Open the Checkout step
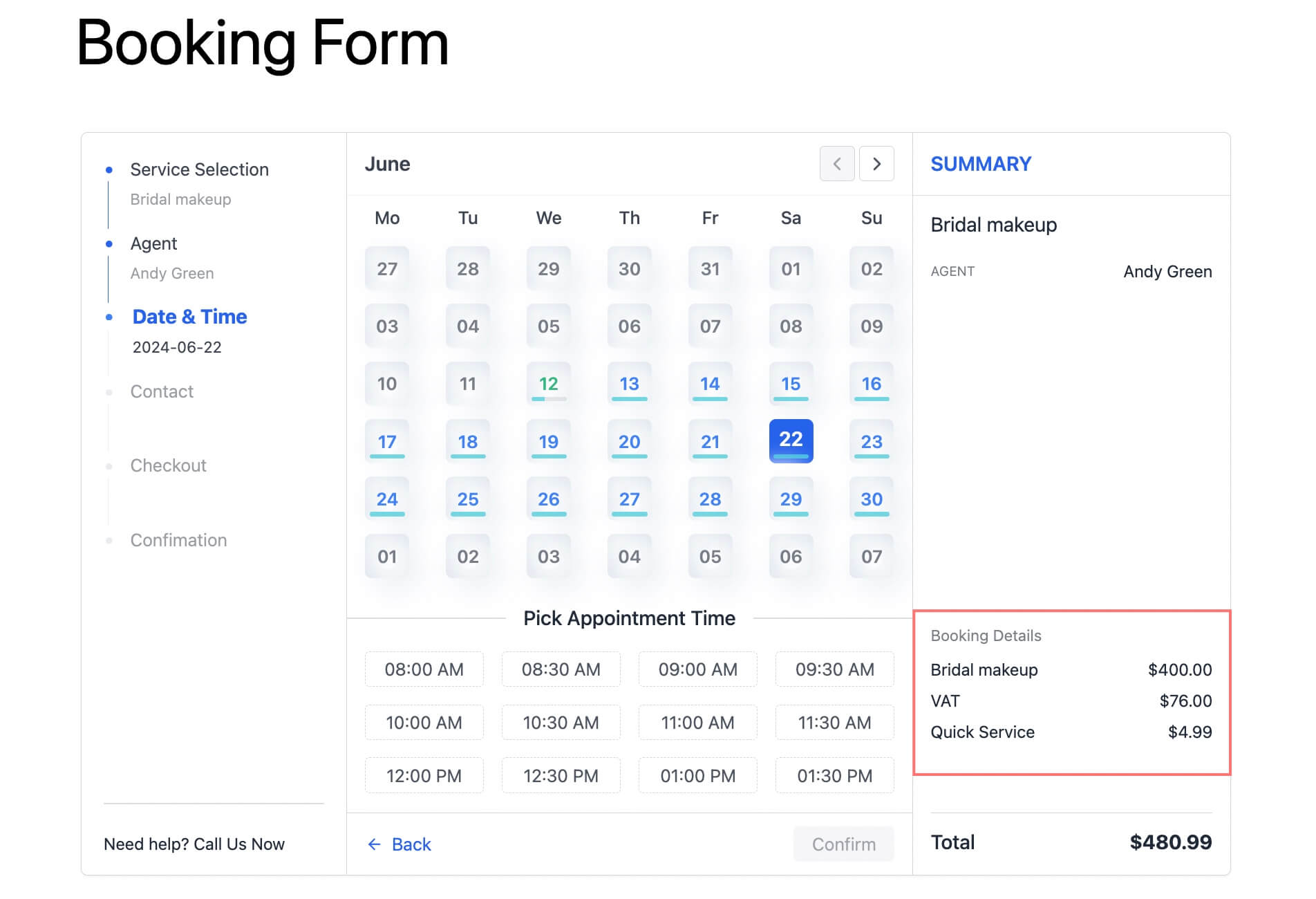 click(x=168, y=465)
